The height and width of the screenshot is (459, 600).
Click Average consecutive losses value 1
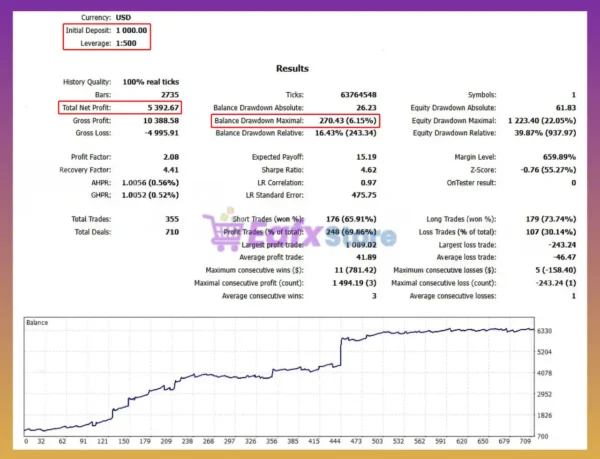(574, 296)
